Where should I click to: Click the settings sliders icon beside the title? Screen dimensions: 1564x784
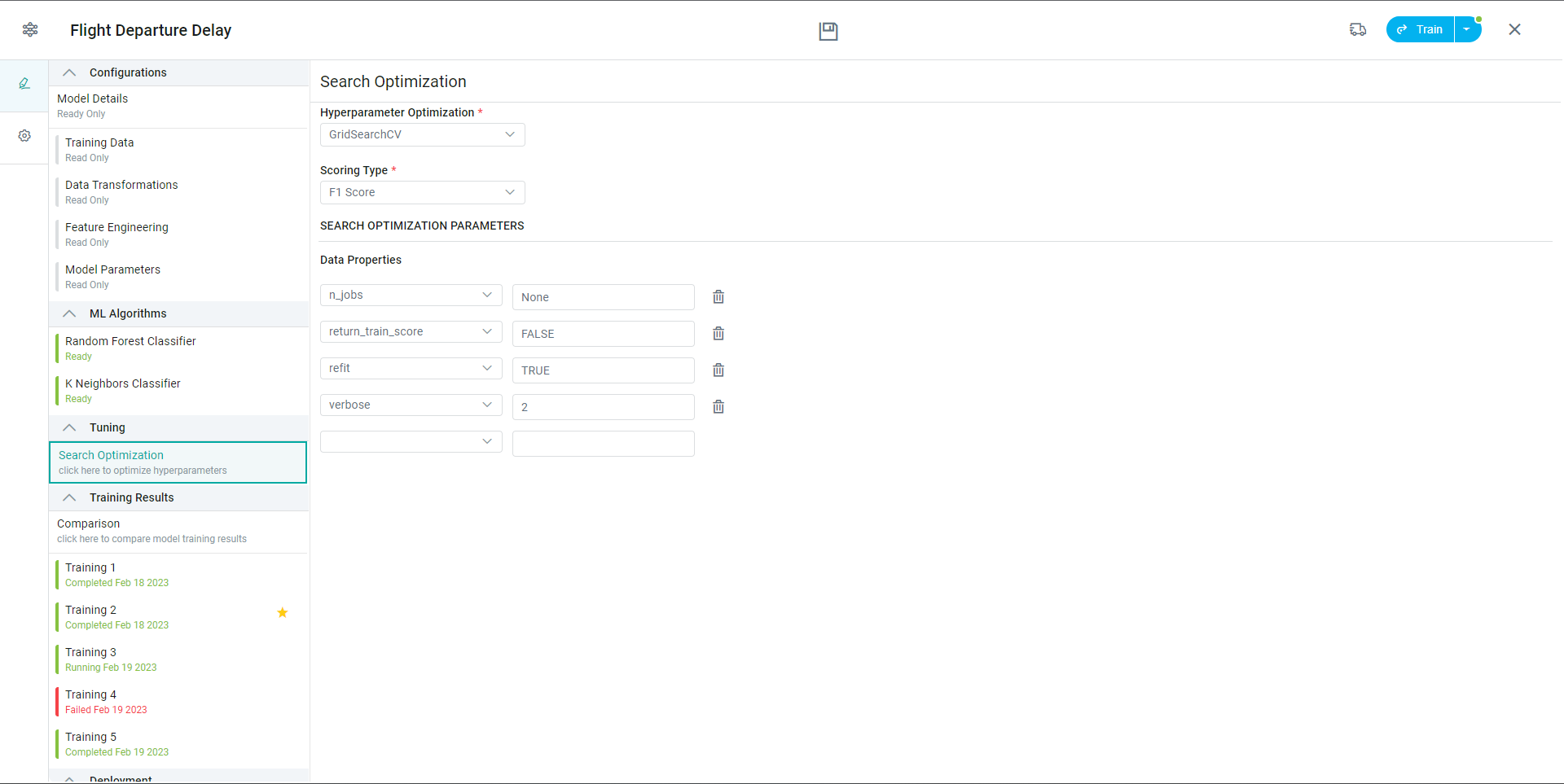coord(30,30)
